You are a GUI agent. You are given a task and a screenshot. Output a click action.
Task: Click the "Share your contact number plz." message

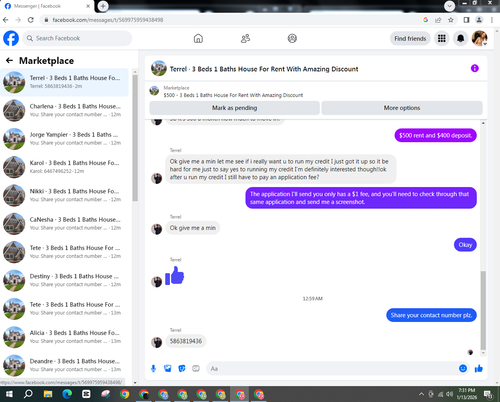(x=431, y=315)
